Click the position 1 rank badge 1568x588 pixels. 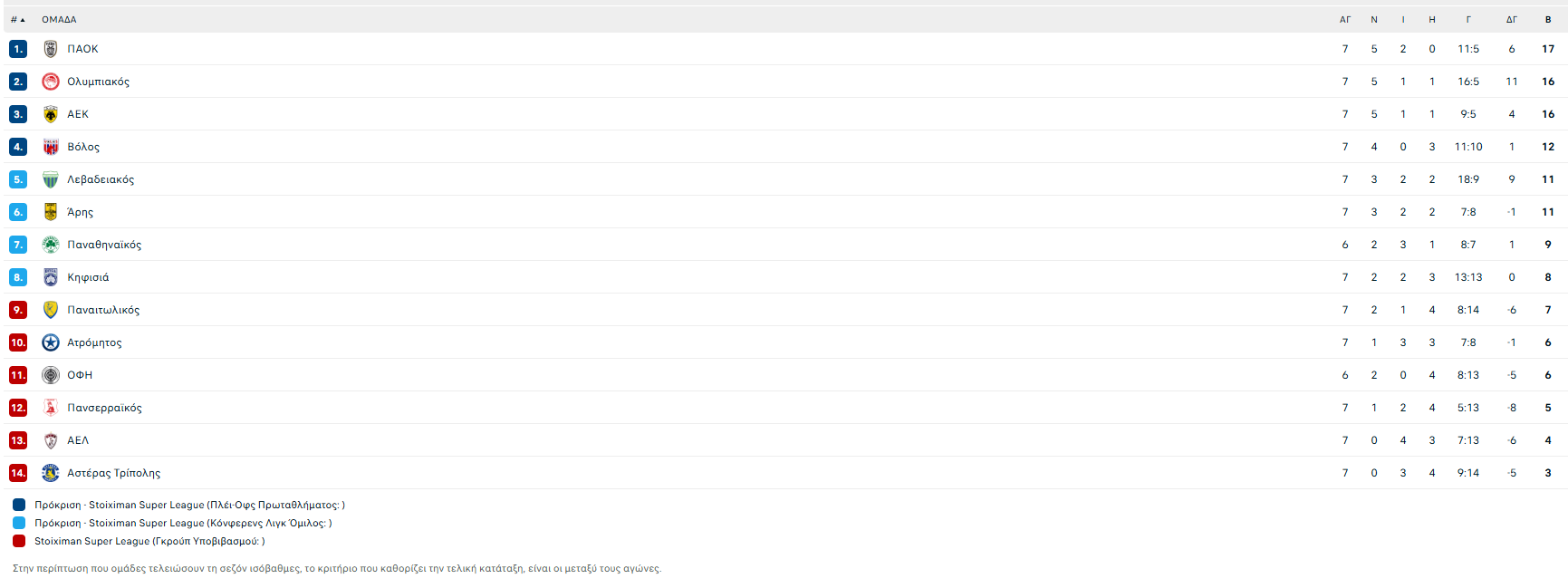(18, 49)
